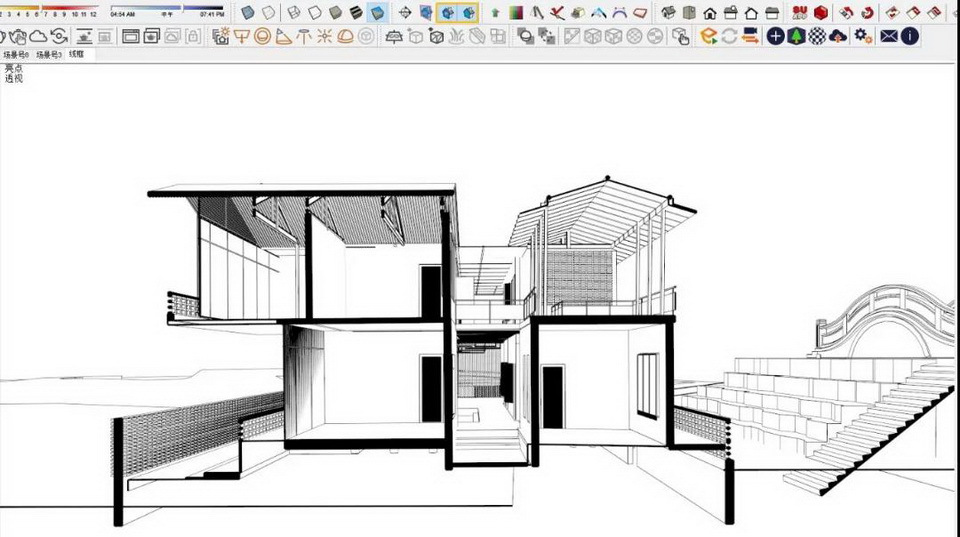This screenshot has width=960, height=537.
Task: Toggle the Display Section Planes button
Action: tap(447, 13)
